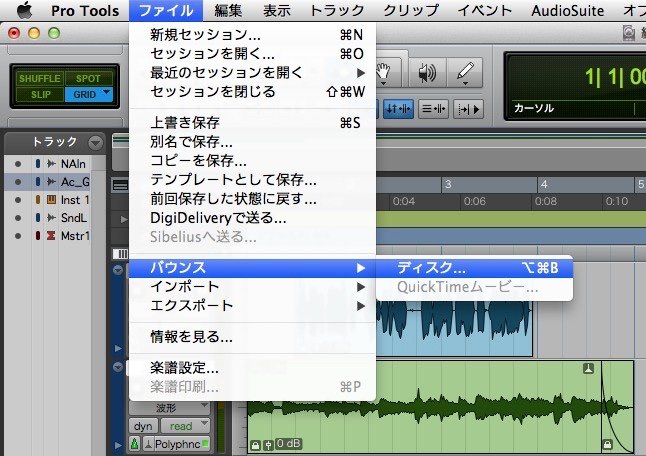This screenshot has height=456, width=646.
Task: Choose 新規セッション... from the file menu
Action: coord(253,35)
